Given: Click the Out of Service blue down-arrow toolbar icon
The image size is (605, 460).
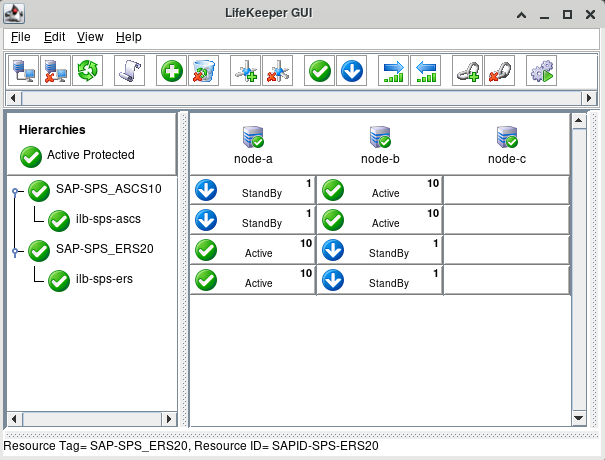Looking at the screenshot, I should [351, 71].
